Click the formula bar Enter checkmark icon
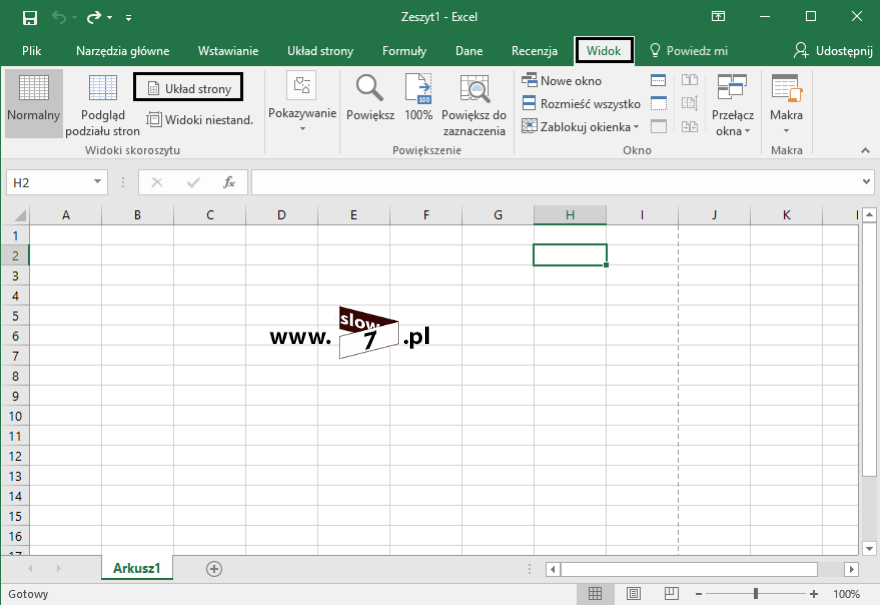Viewport: 880px width, 605px height. tap(194, 182)
